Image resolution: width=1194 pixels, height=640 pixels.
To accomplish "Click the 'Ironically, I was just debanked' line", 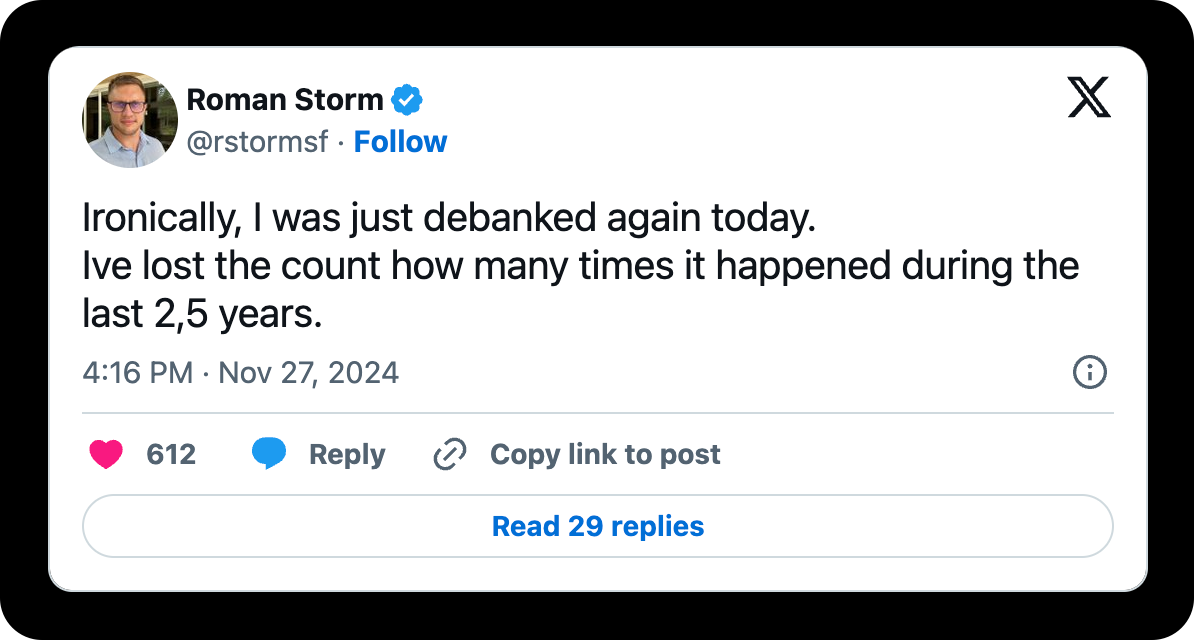I will (x=449, y=220).
